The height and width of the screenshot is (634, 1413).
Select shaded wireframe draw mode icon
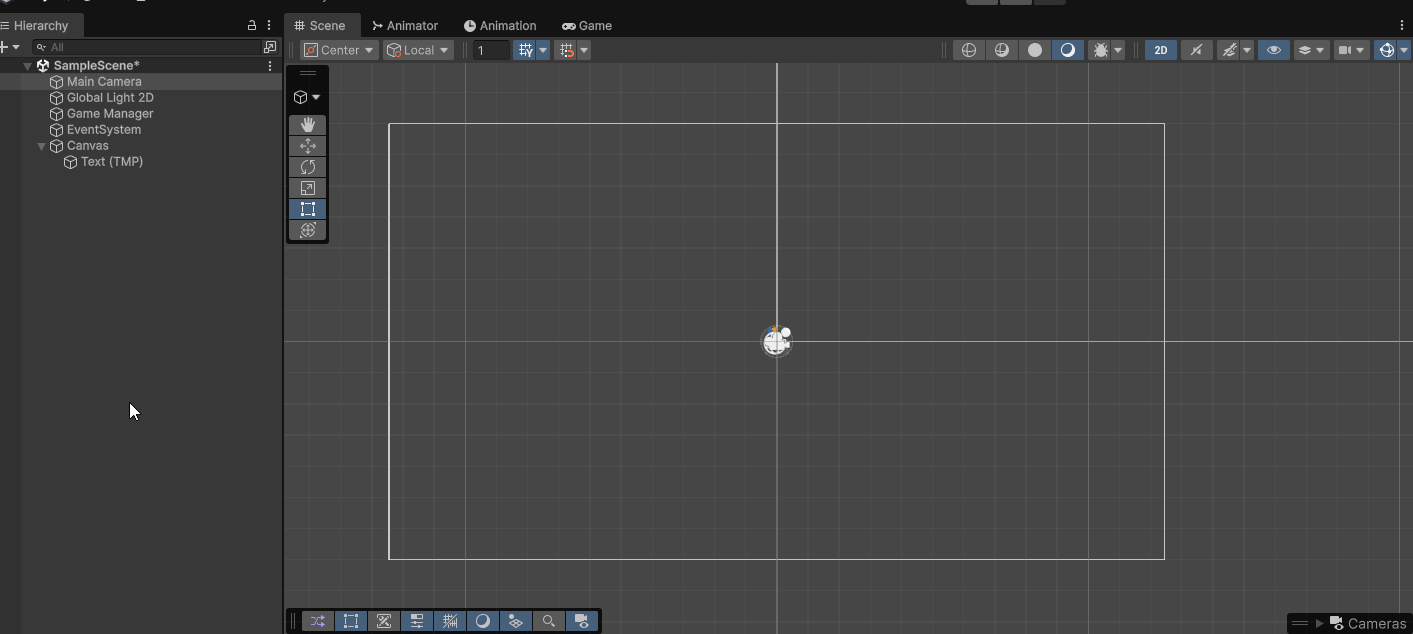click(1002, 50)
